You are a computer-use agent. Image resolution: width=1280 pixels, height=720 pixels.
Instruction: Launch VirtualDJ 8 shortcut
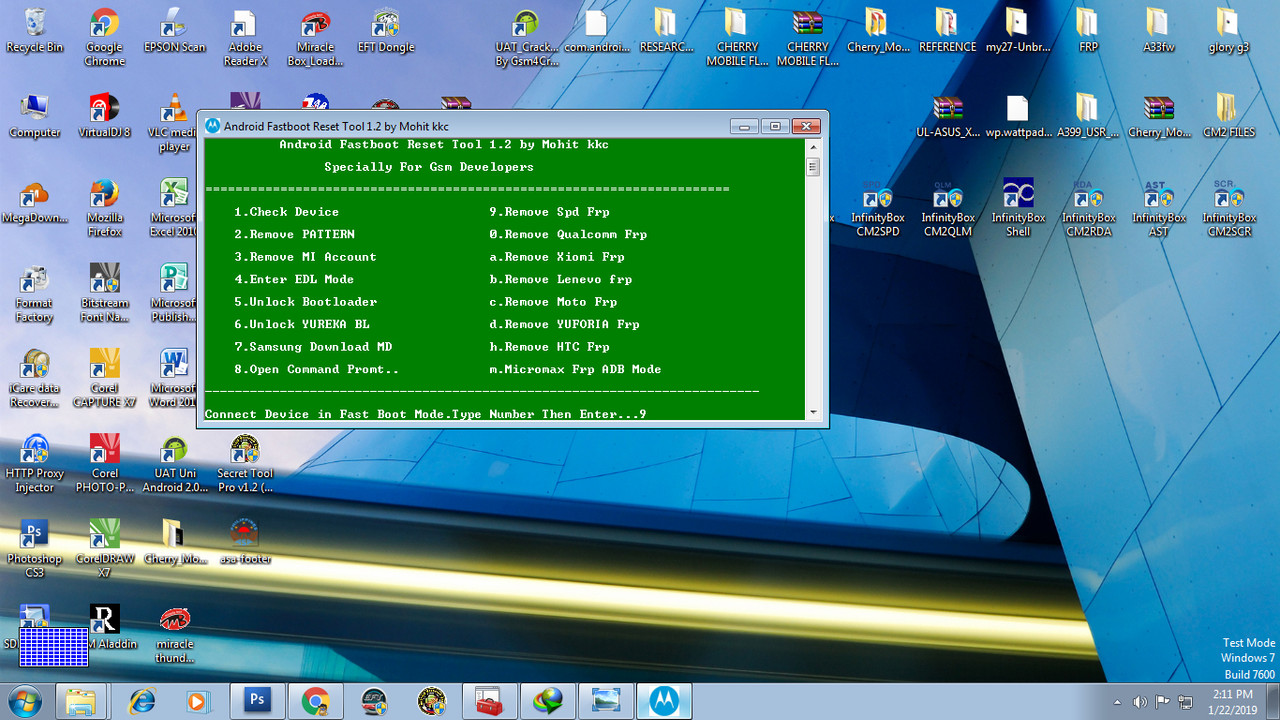point(105,117)
